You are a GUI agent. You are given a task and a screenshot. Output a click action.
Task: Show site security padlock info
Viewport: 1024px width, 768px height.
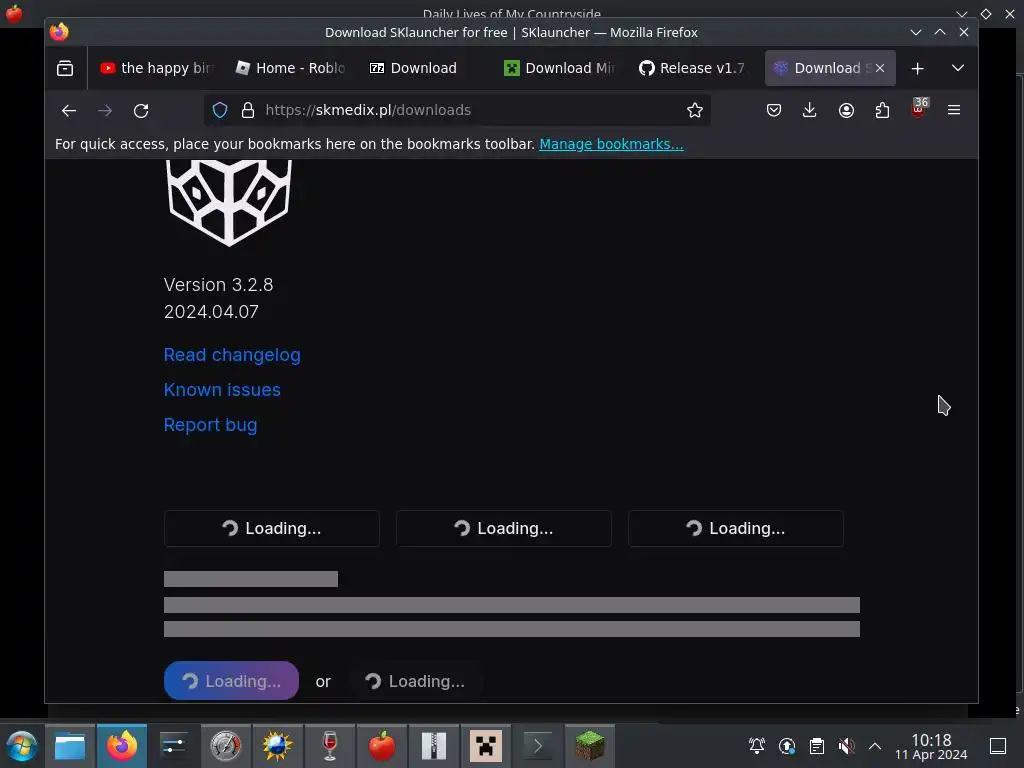point(248,110)
